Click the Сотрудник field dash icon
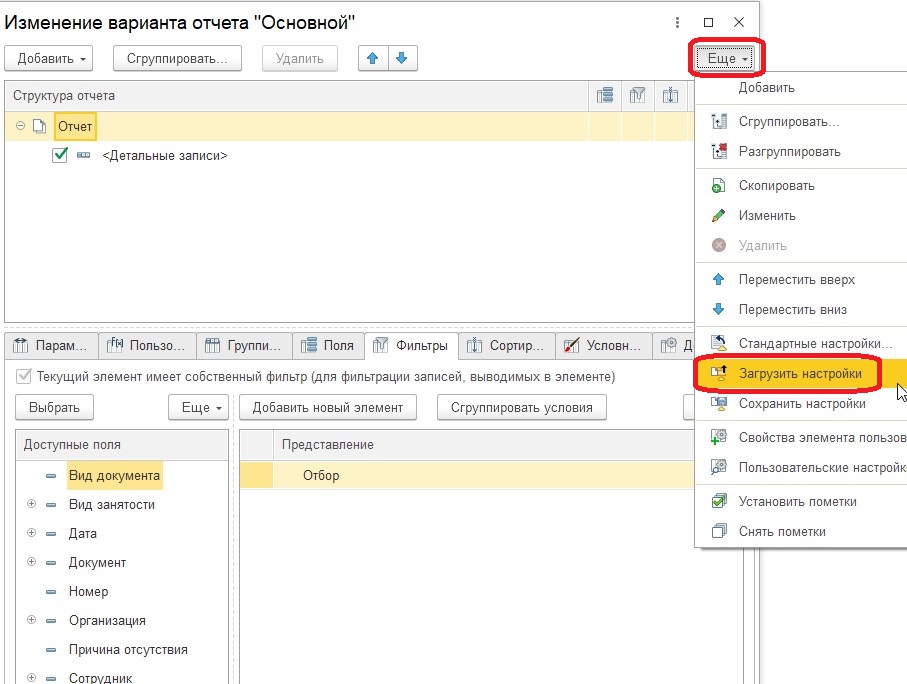Screen dimensions: 907x684 (x=51, y=678)
